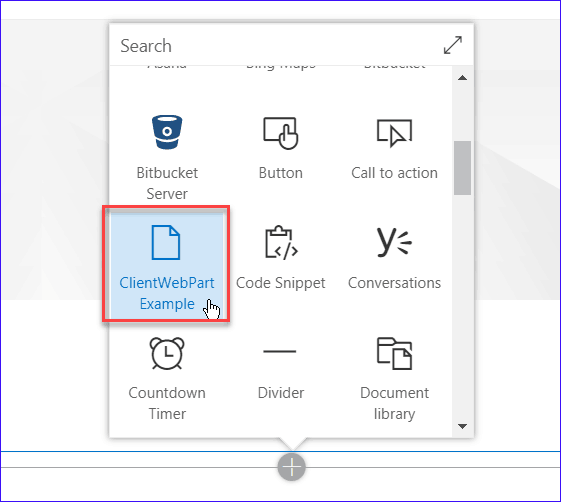561x502 pixels.
Task: Add the Document library web part icon
Action: (394, 353)
